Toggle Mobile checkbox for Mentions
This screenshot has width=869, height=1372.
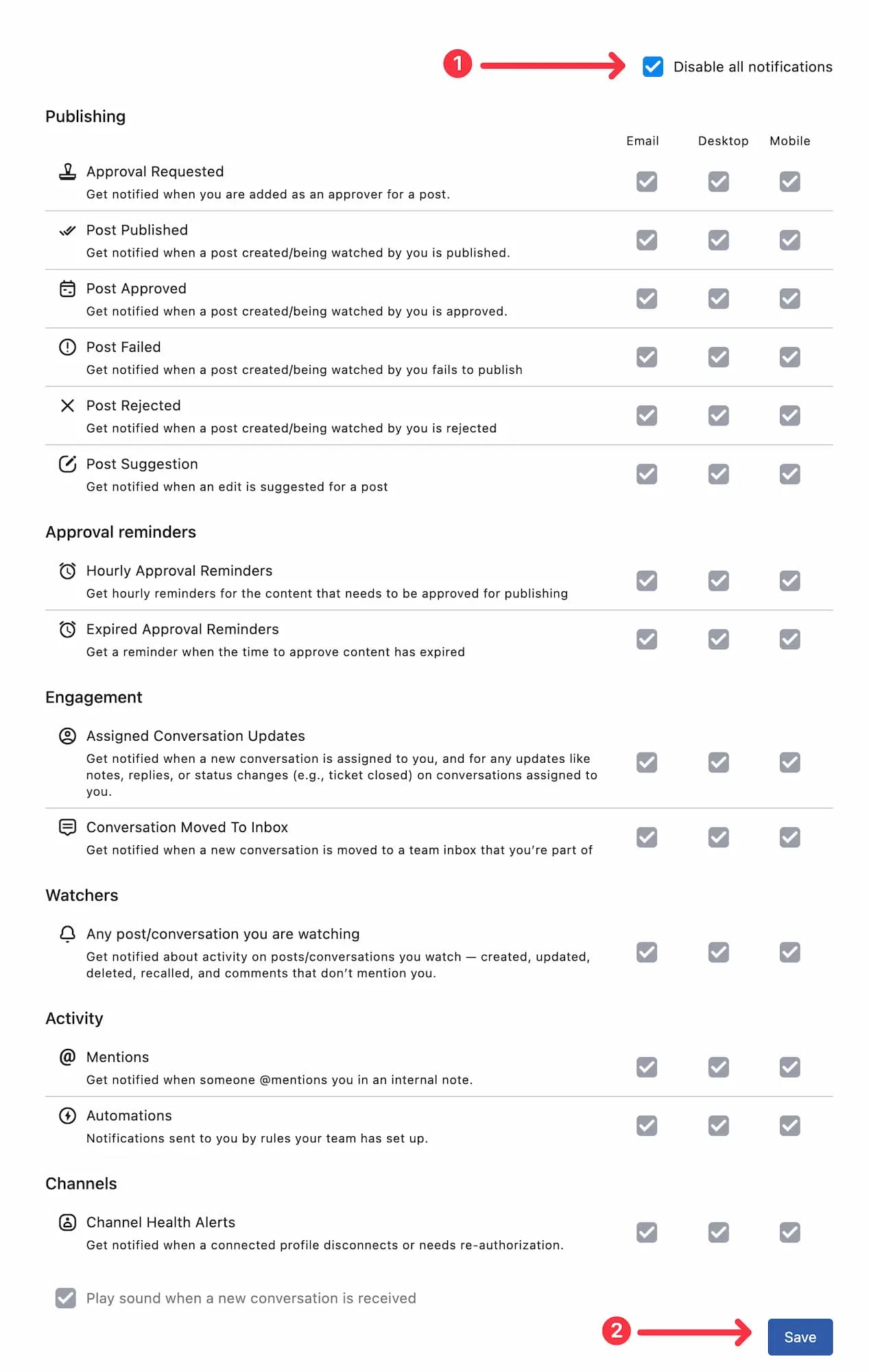pos(789,1067)
